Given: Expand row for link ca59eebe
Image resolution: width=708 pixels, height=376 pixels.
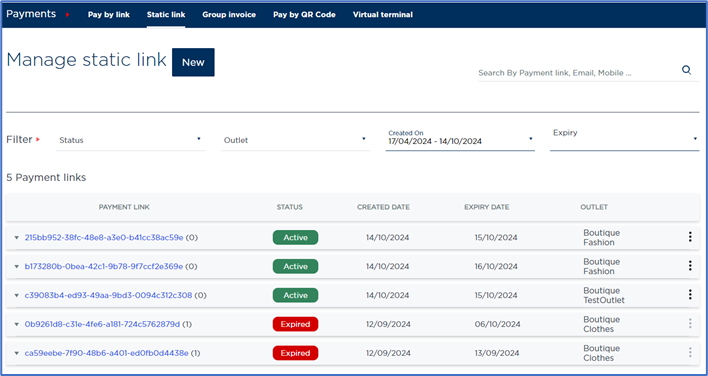Looking at the screenshot, I should click(17, 353).
